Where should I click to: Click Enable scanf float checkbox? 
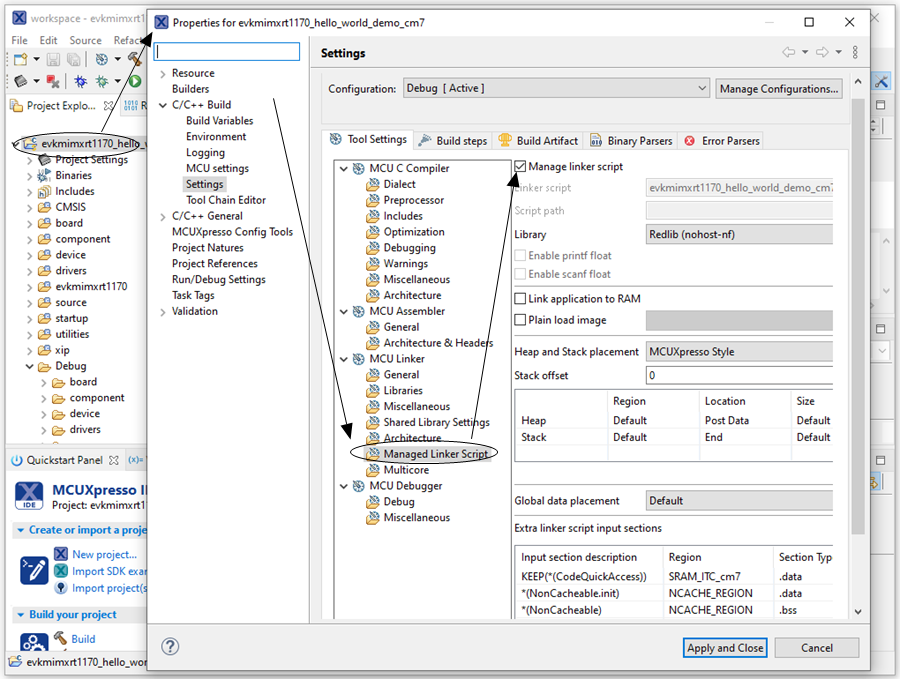click(x=520, y=274)
